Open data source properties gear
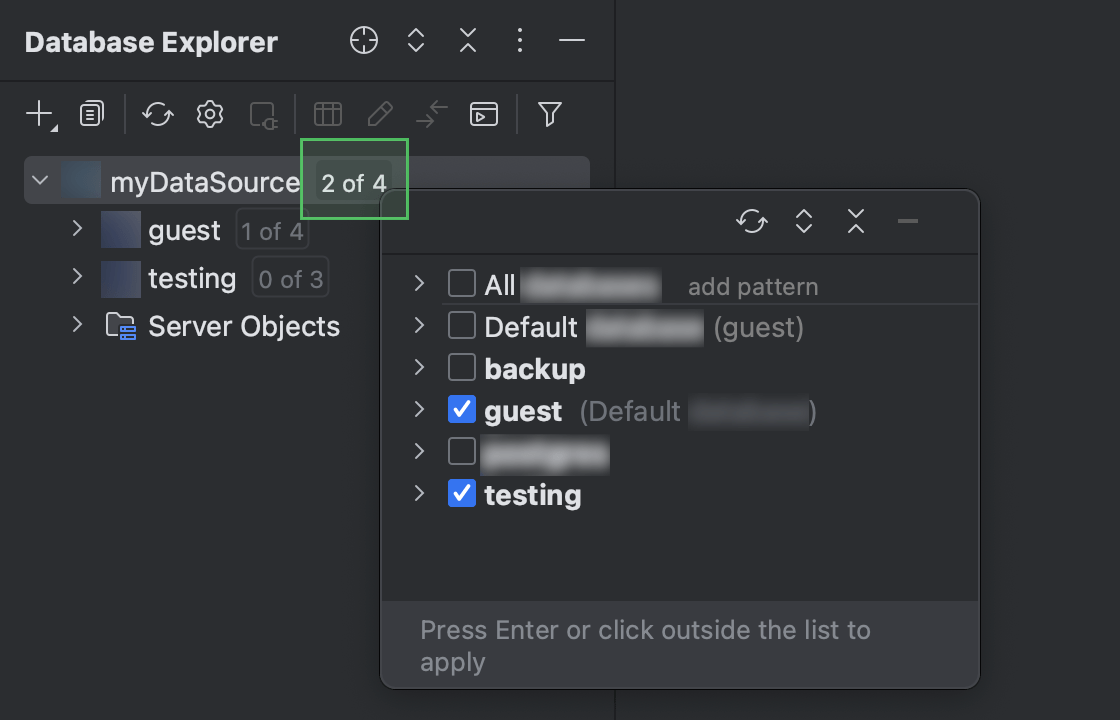Screen dimensions: 1120x720 click(x=209, y=113)
